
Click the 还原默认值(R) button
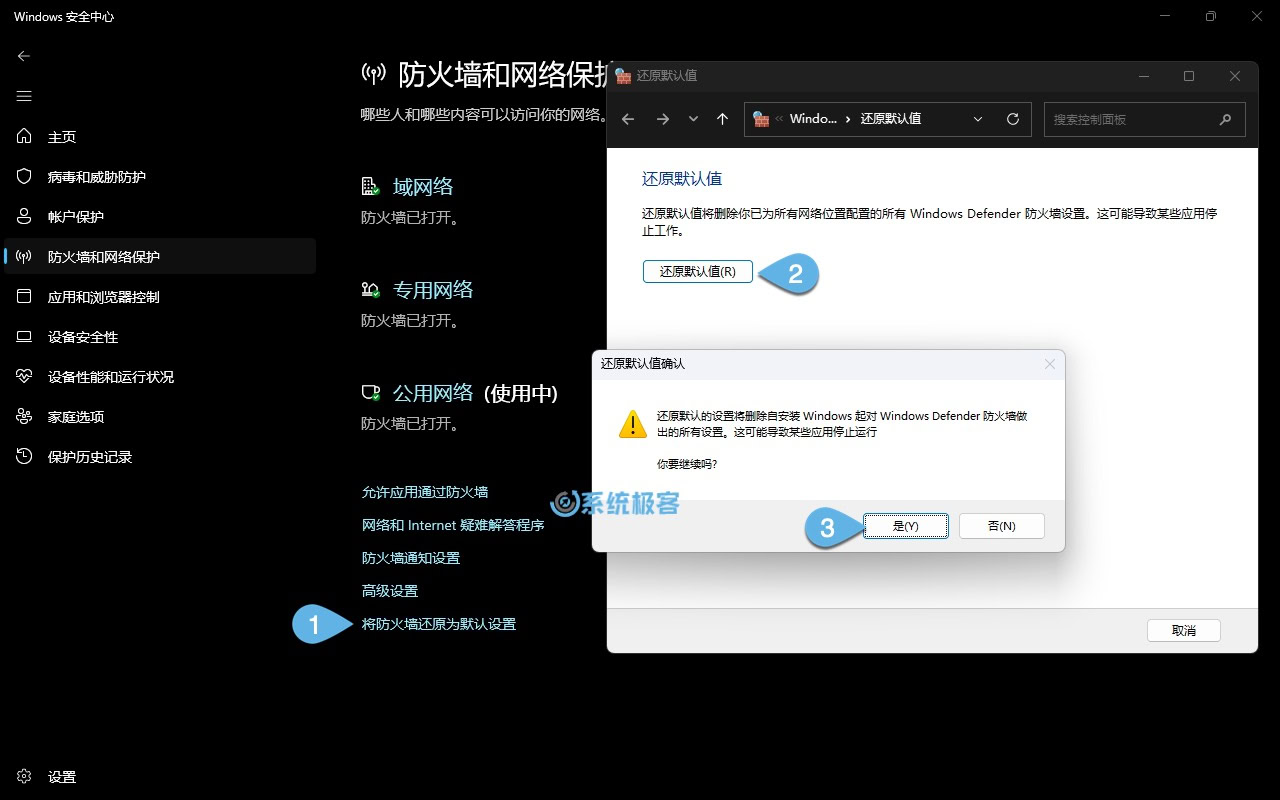[697, 271]
